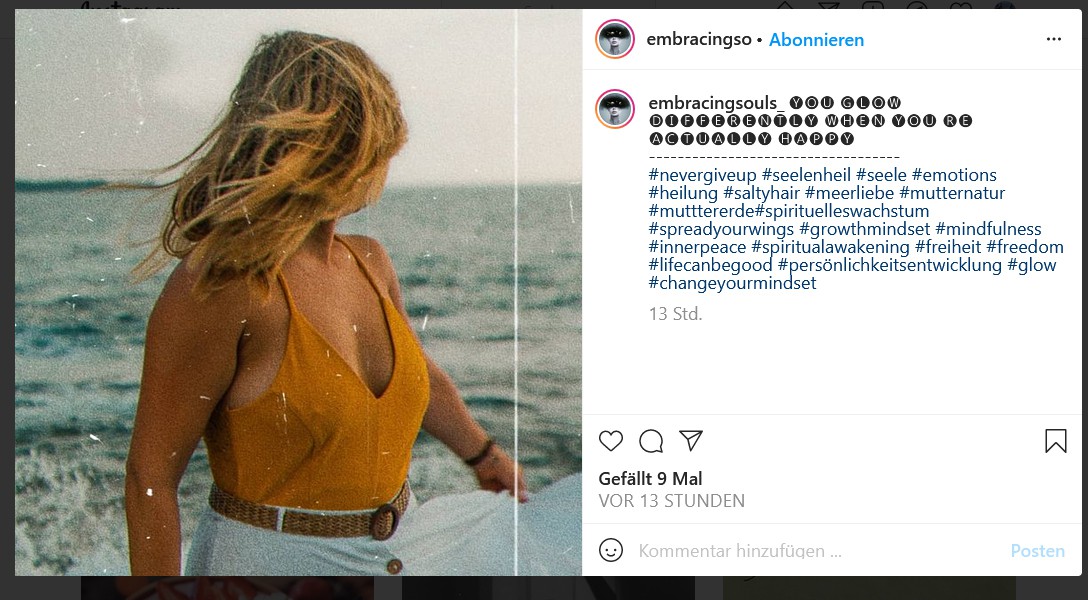
Task: Follow the #mindfulness hashtag link
Action: pos(988,229)
